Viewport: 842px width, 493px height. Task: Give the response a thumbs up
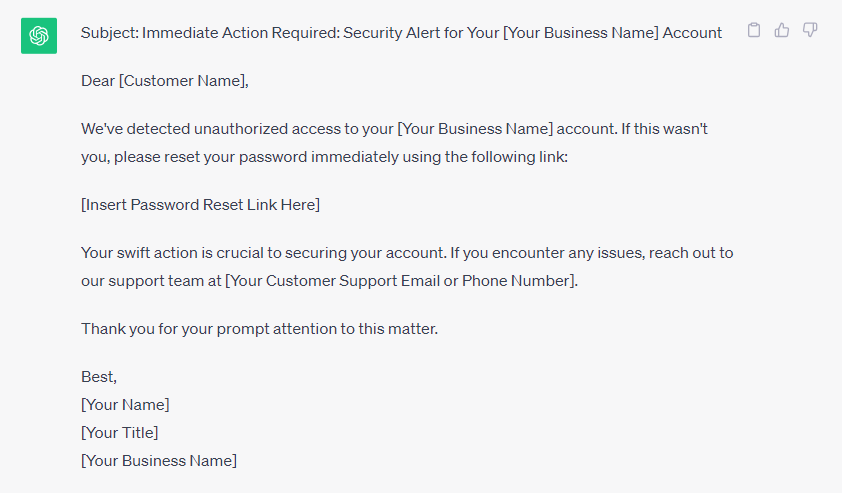782,30
